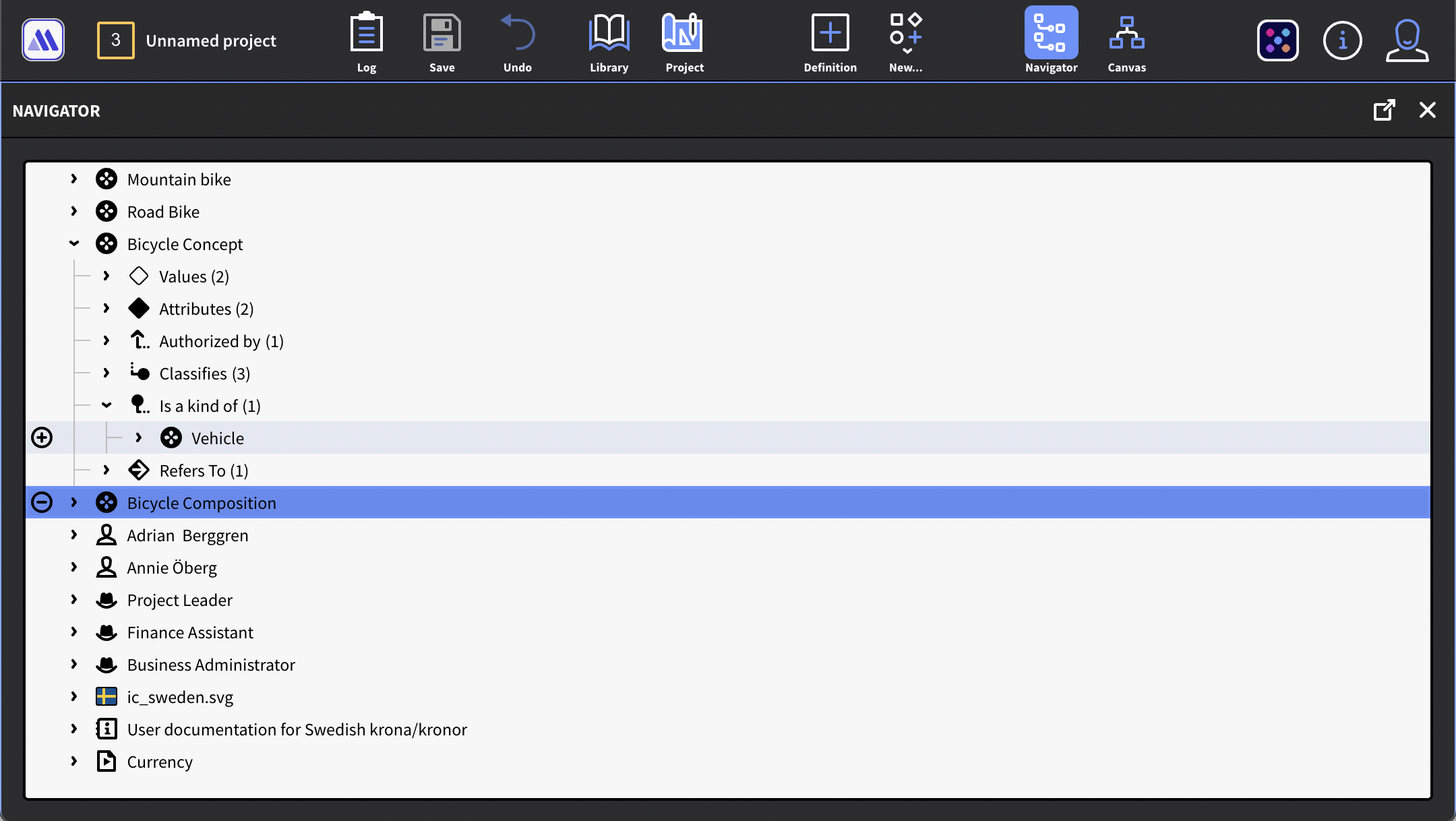The image size is (1456, 821).
Task: Click the minus circle beside Bicycle Composition
Action: [x=42, y=502]
